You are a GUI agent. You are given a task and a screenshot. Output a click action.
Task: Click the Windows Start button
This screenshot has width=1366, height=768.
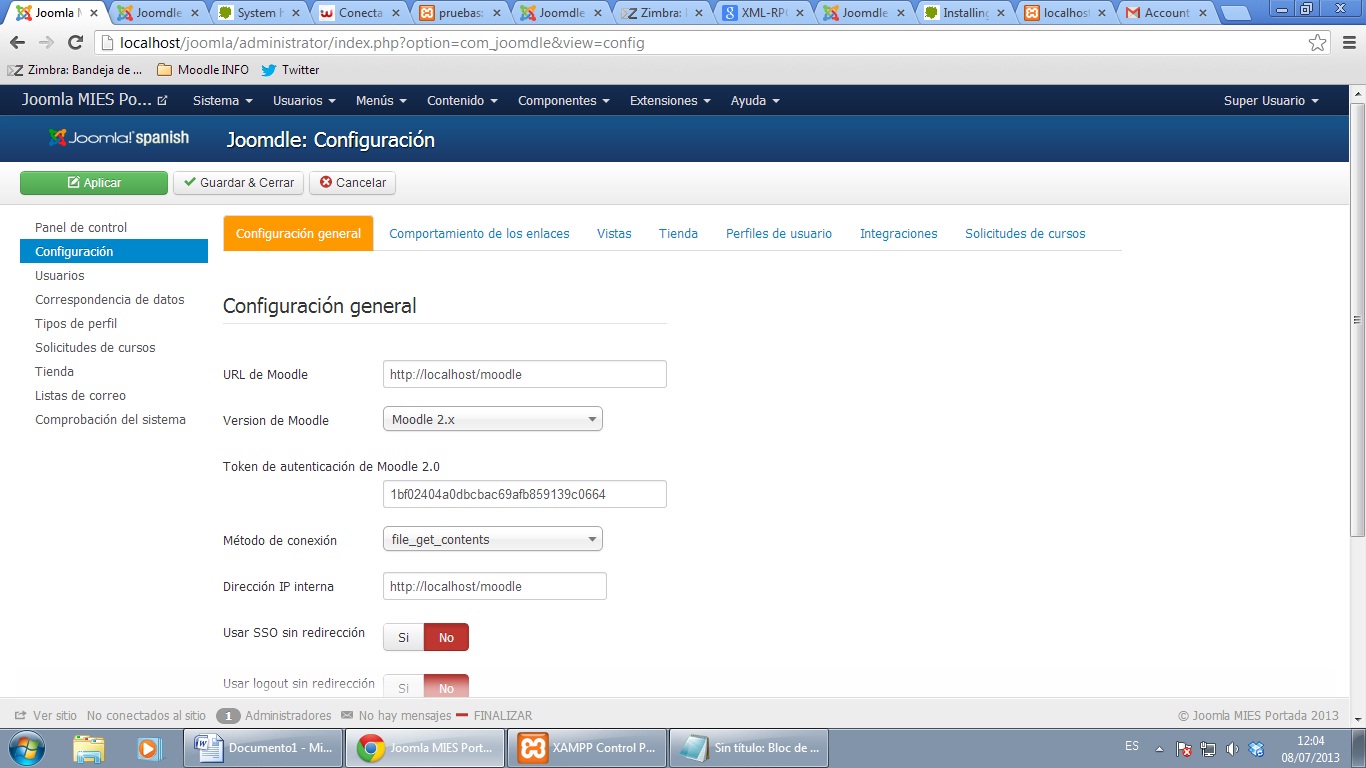tap(26, 748)
